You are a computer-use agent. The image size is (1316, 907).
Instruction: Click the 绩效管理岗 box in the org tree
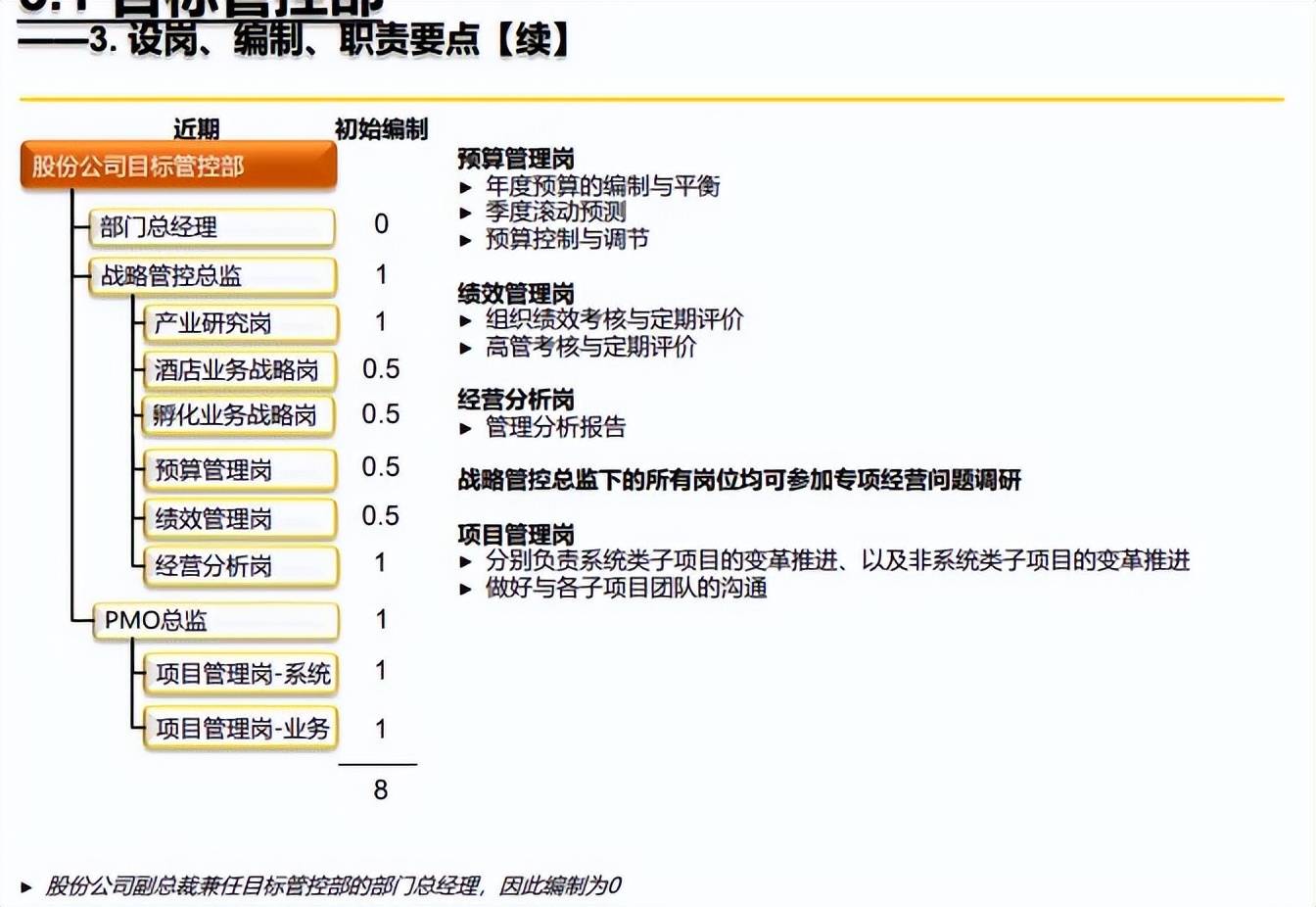click(240, 519)
